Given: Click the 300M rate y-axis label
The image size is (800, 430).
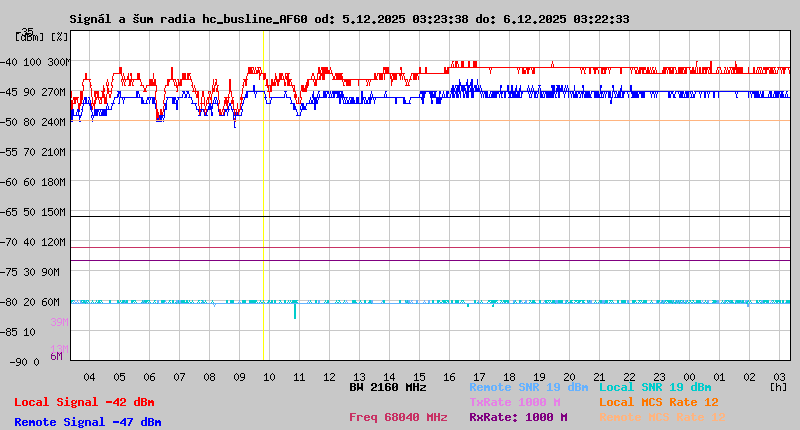Looking at the screenshot, I should (x=59, y=62).
